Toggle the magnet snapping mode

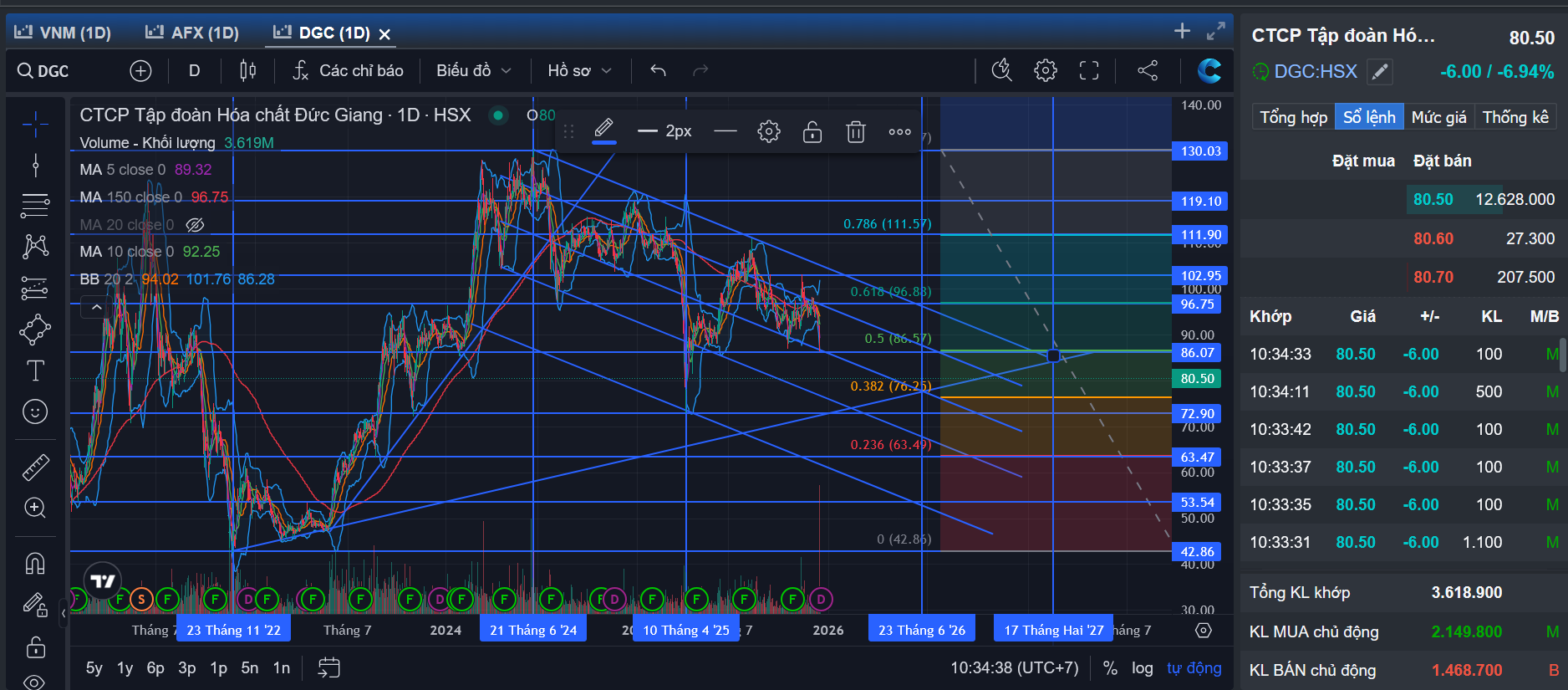point(35,563)
